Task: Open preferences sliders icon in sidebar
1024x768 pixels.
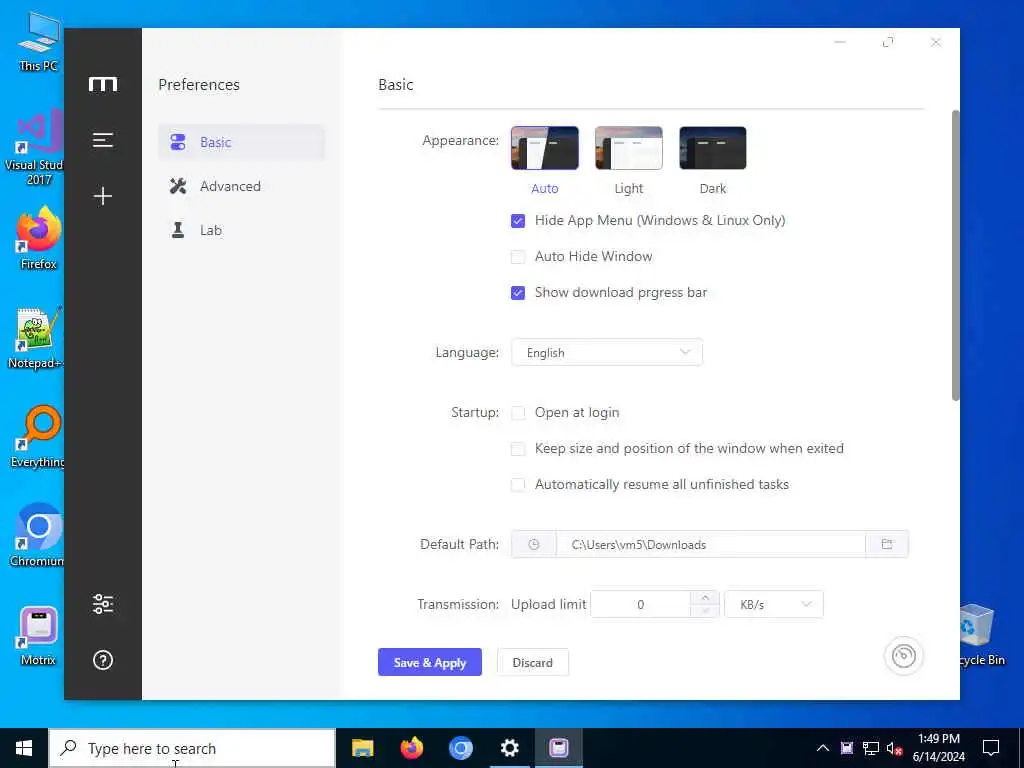Action: [x=103, y=603]
